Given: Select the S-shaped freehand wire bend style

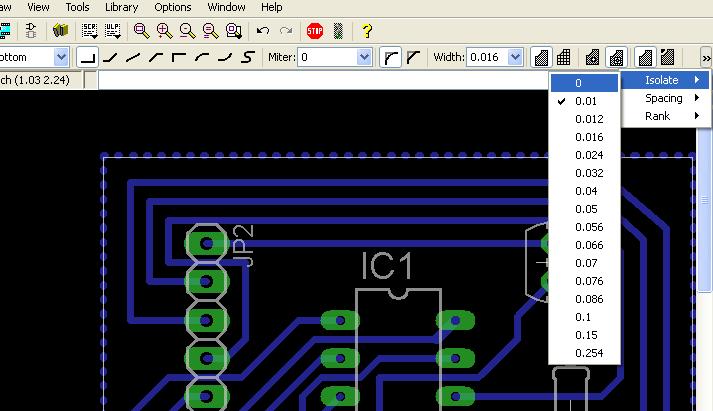Looking at the screenshot, I should click(x=247, y=57).
